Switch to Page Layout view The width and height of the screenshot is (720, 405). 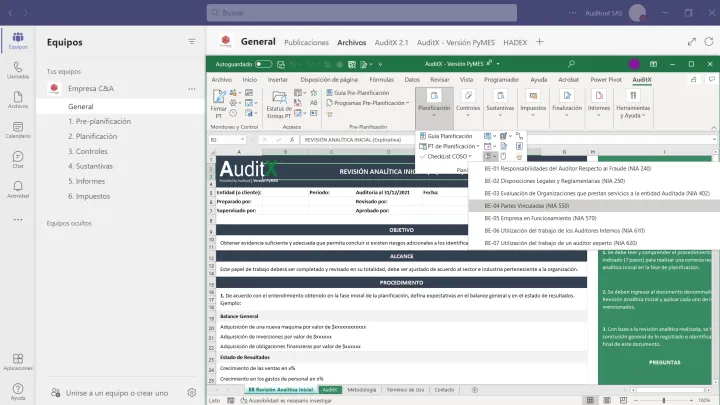pyautogui.click(x=607, y=400)
